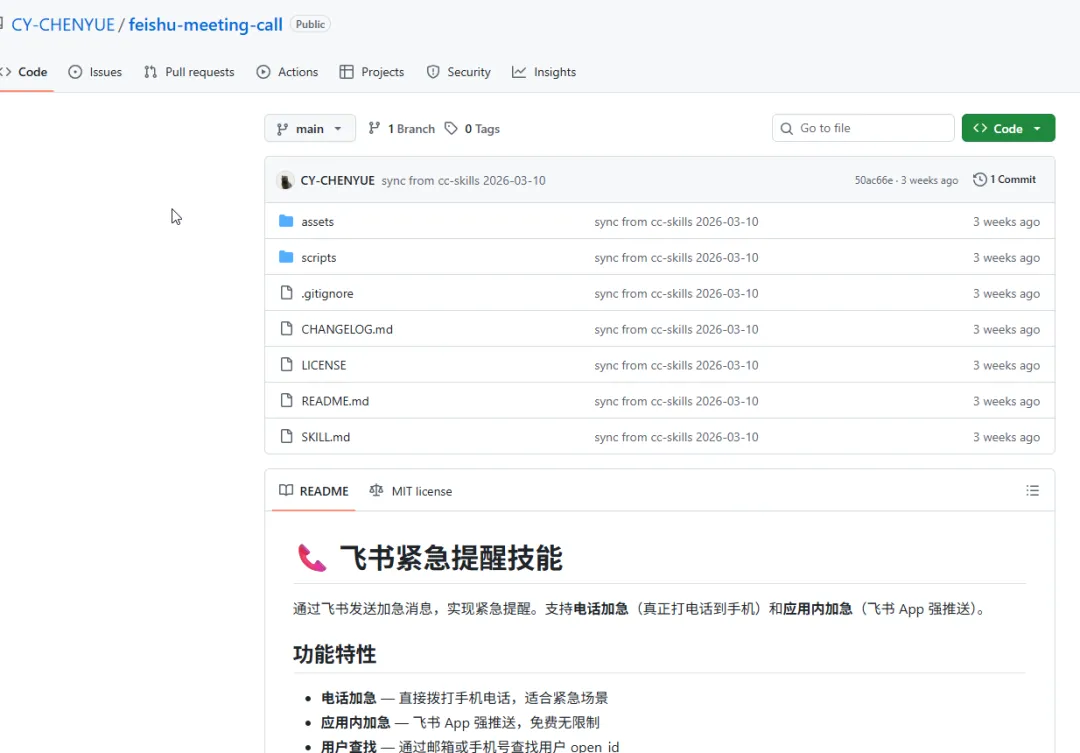Click the Security shield icon
The image size is (1080, 753).
point(433,72)
